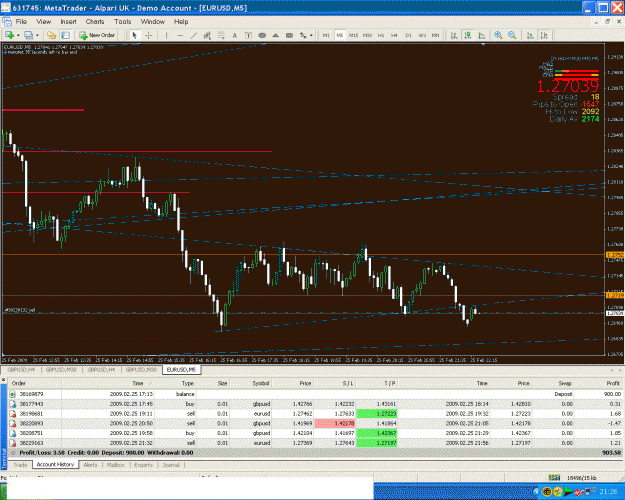This screenshot has height=500, width=625.
Task: Select the Vertical Line drawing tool
Action: pos(166,35)
